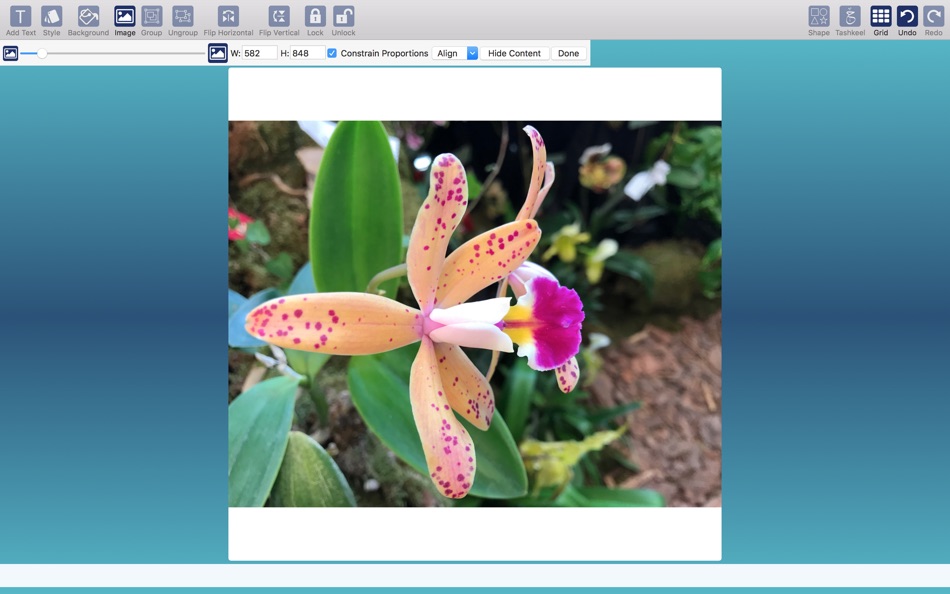Click the Tashkeel icon
Viewport: 950px width, 594px height.
click(x=849, y=18)
